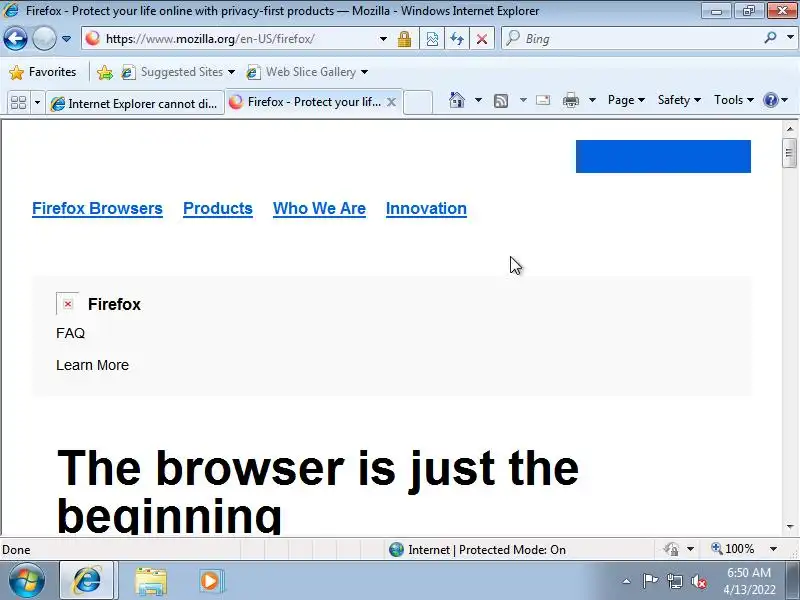Expand the address bar autocomplete dropdown
The width and height of the screenshot is (800, 600).
click(383, 39)
